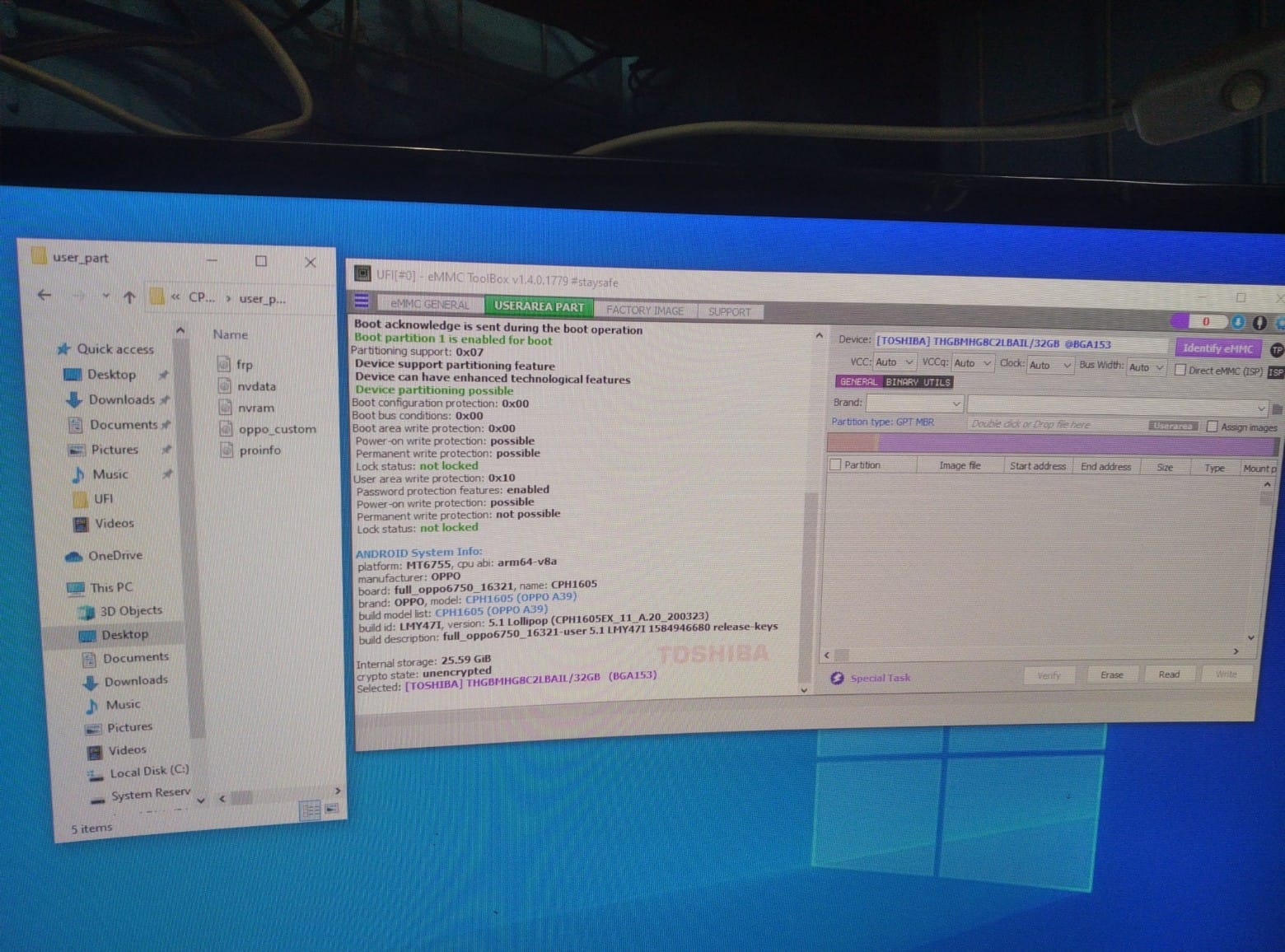Screen dimensions: 1285x952
Task: Click the Read button
Action: (1169, 674)
